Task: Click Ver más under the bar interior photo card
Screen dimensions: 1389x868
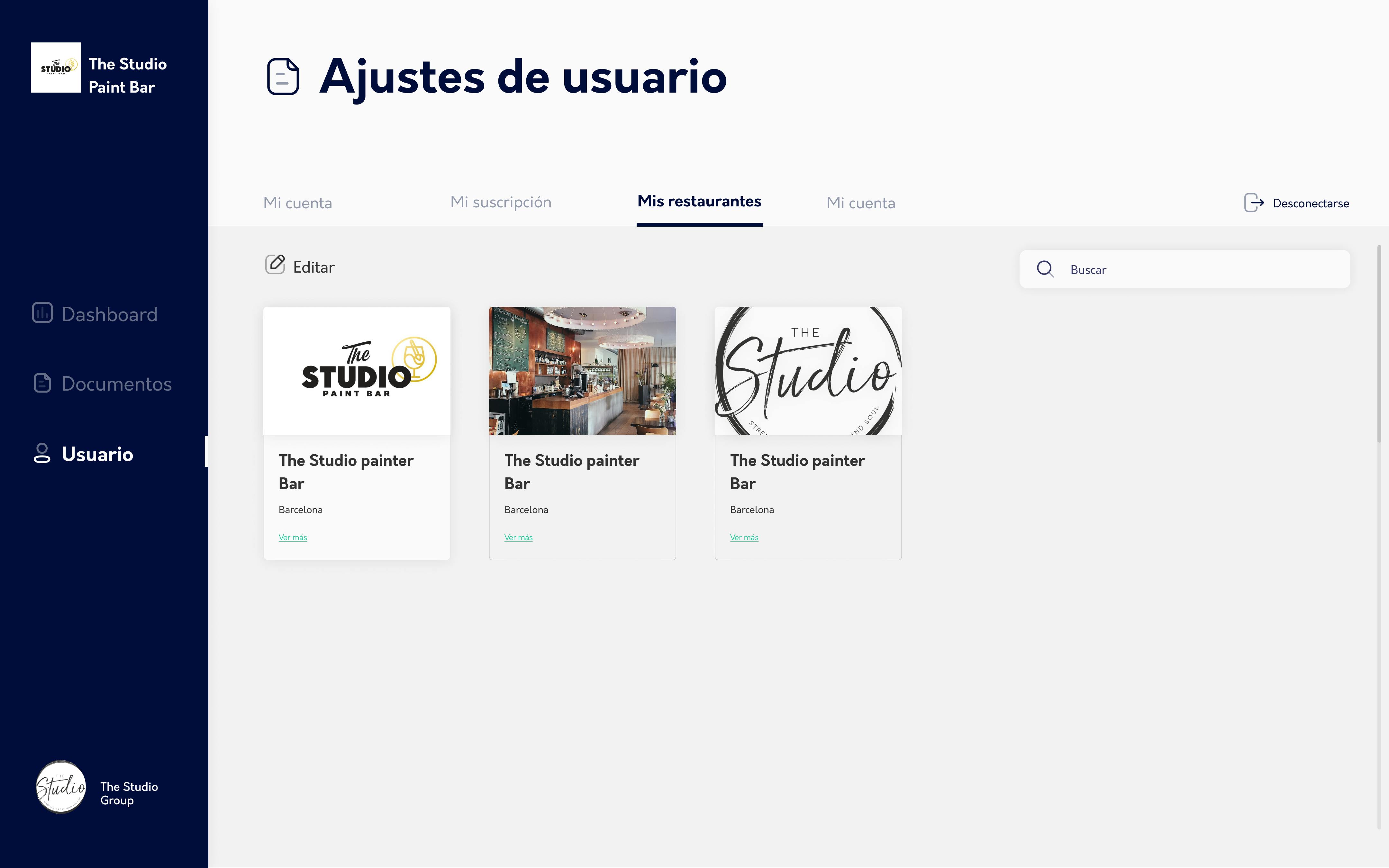Action: [518, 537]
